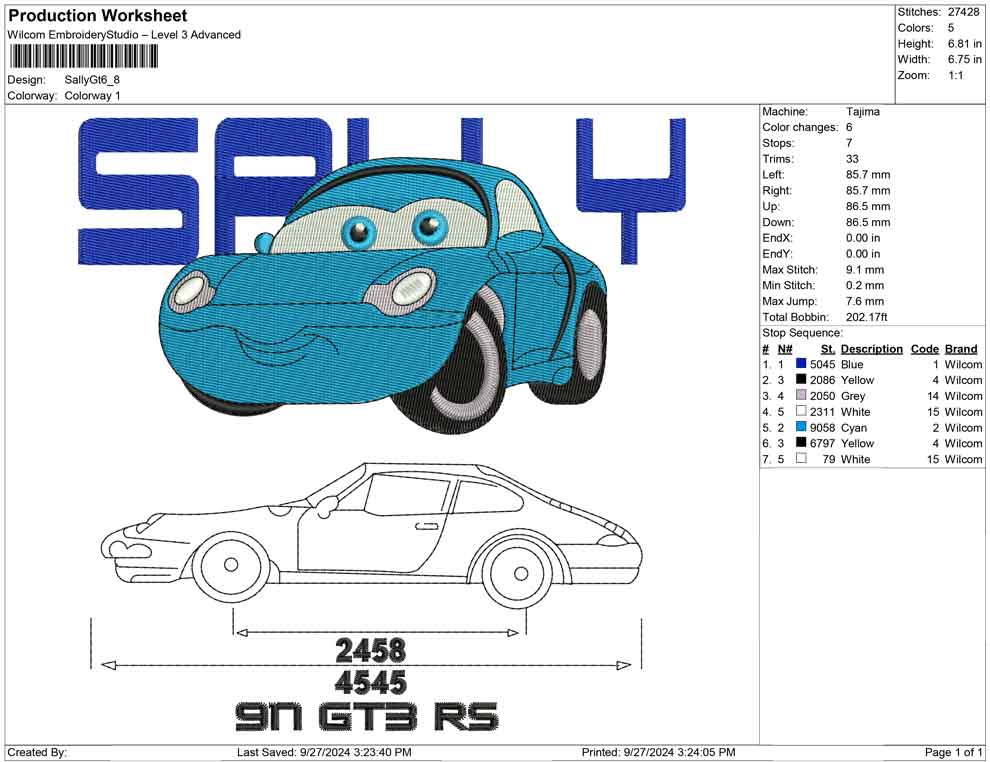Click the Description column header
The width and height of the screenshot is (990, 762).
tap(871, 349)
